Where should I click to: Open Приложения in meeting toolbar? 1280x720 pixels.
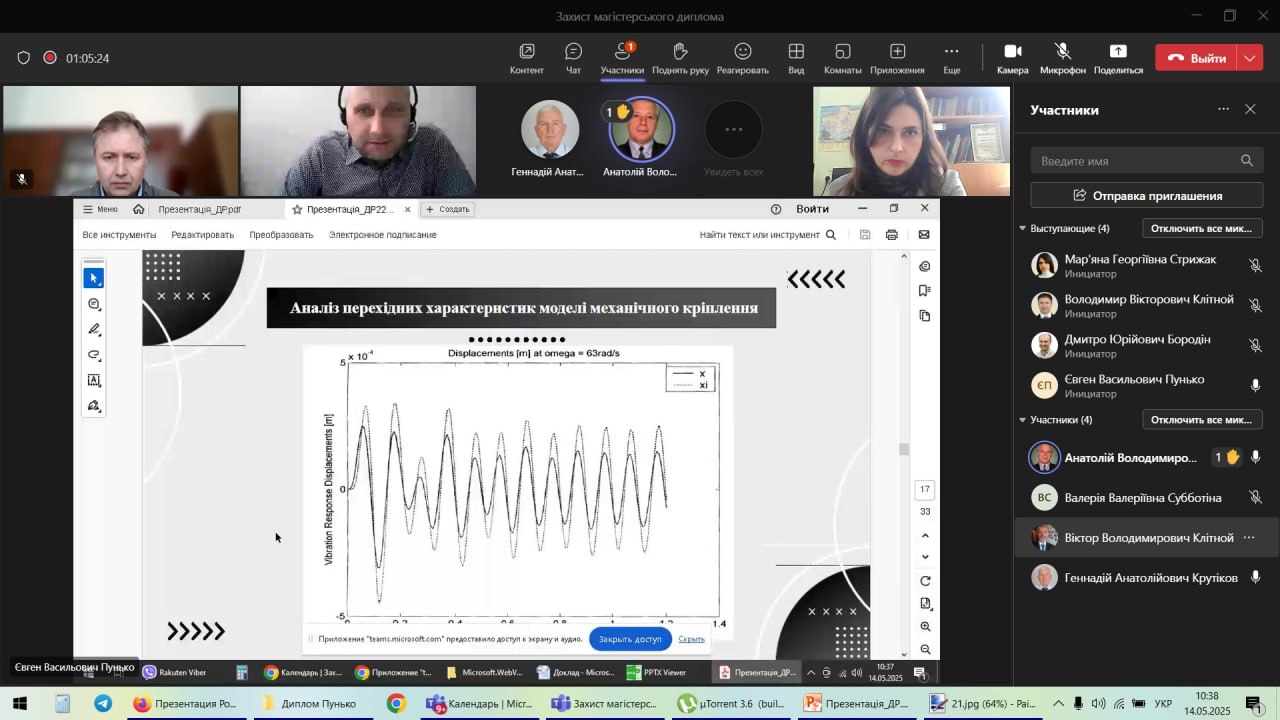click(x=897, y=58)
